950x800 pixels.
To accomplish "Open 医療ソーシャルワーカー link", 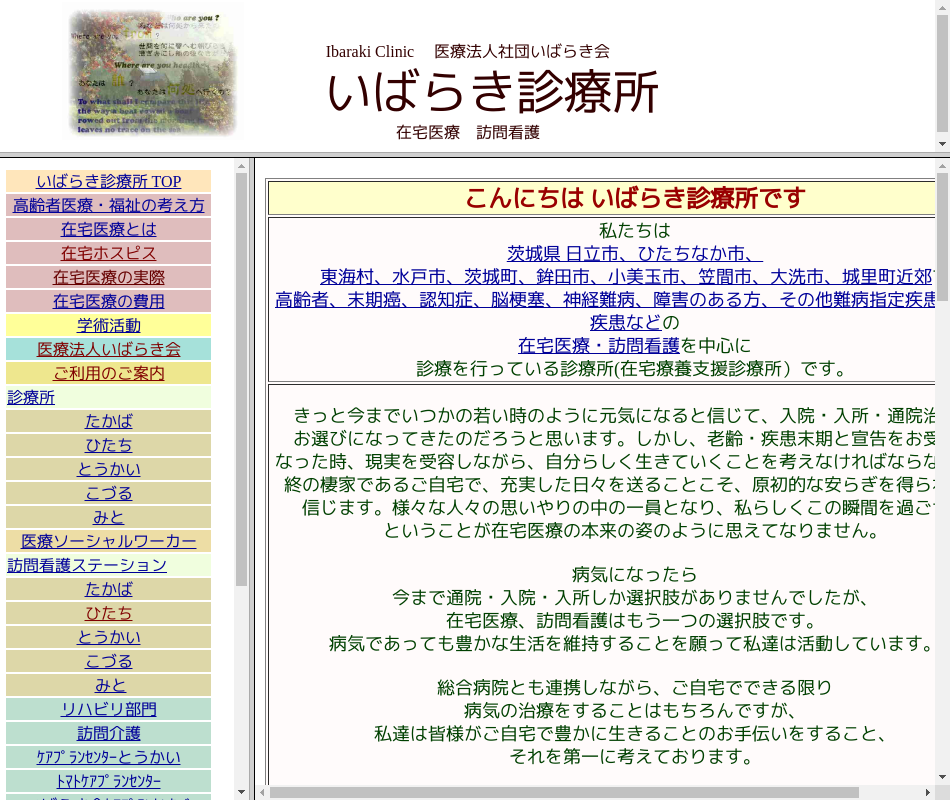I will point(108,541).
